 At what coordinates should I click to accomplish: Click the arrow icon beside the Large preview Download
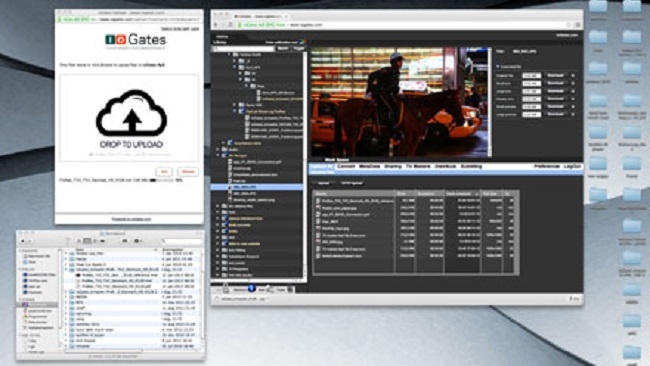(x=573, y=114)
